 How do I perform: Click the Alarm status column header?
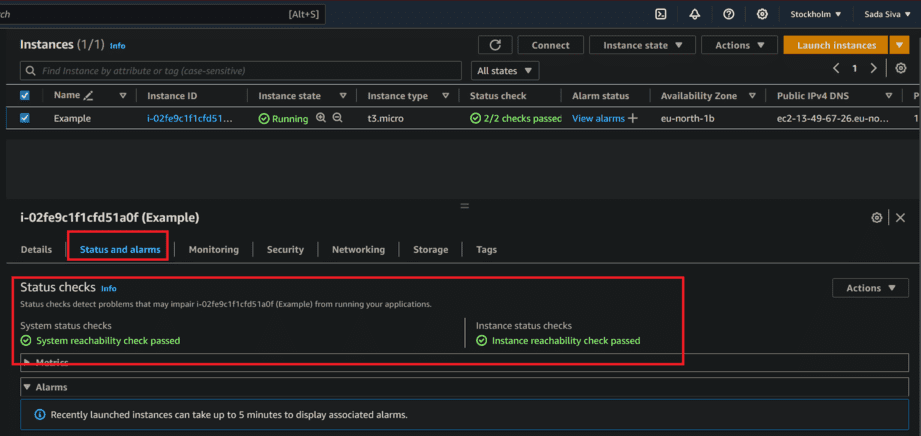tap(600, 95)
